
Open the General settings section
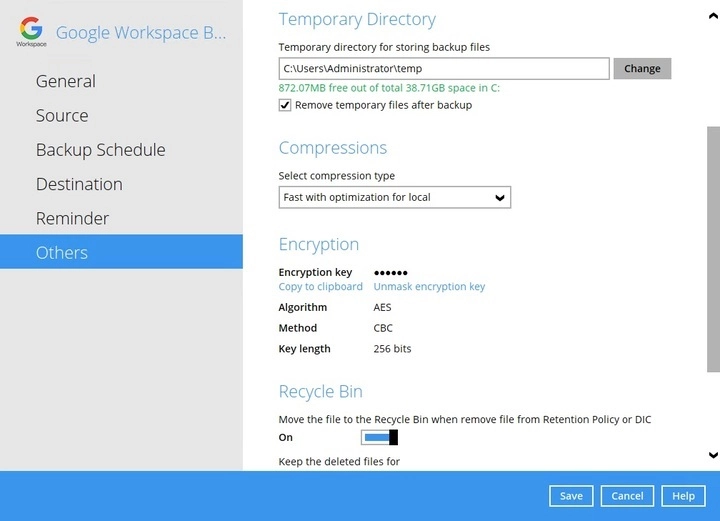pos(66,81)
